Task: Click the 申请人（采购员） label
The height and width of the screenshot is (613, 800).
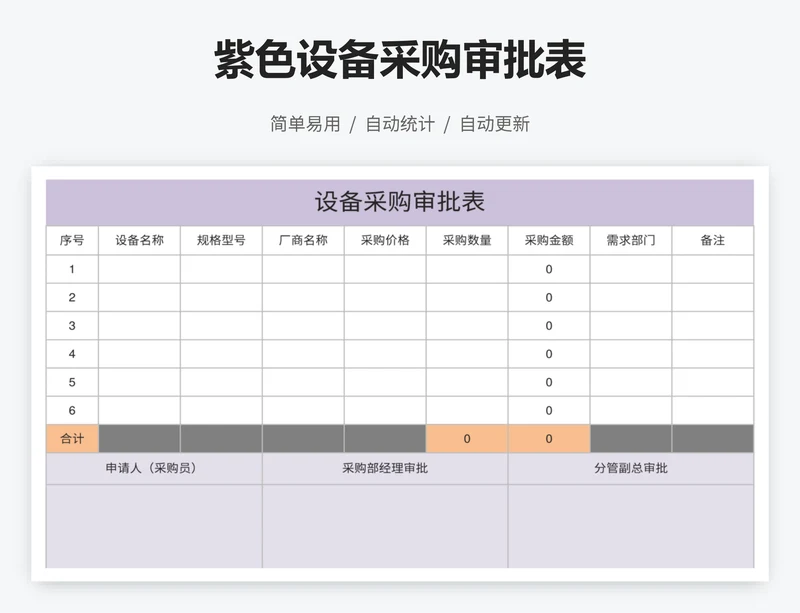Action: (151, 468)
